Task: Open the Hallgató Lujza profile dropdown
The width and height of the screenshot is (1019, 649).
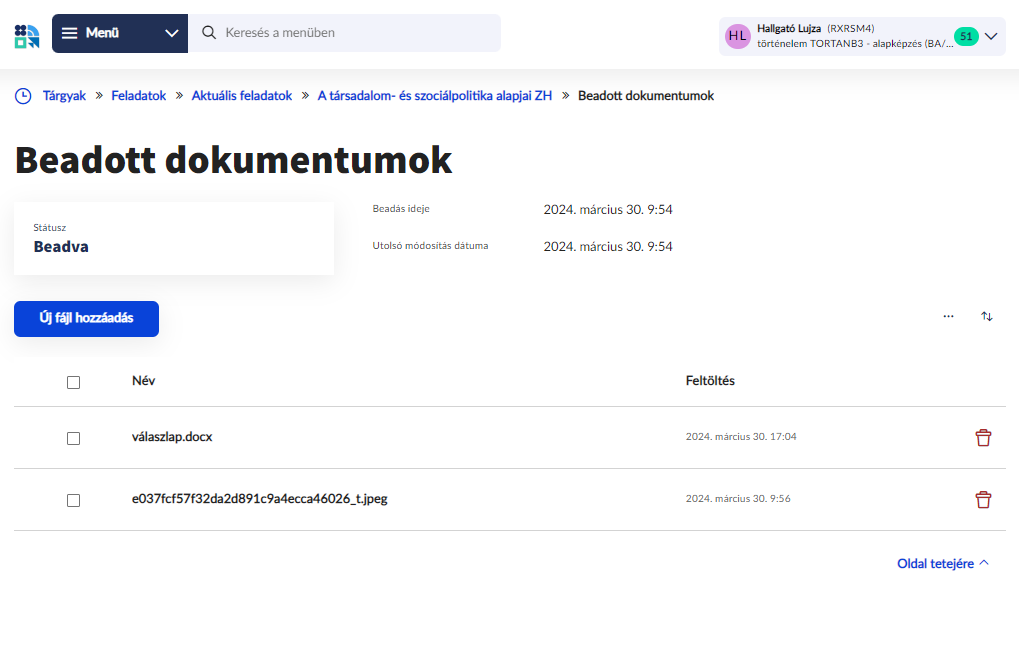Action: 989,35
